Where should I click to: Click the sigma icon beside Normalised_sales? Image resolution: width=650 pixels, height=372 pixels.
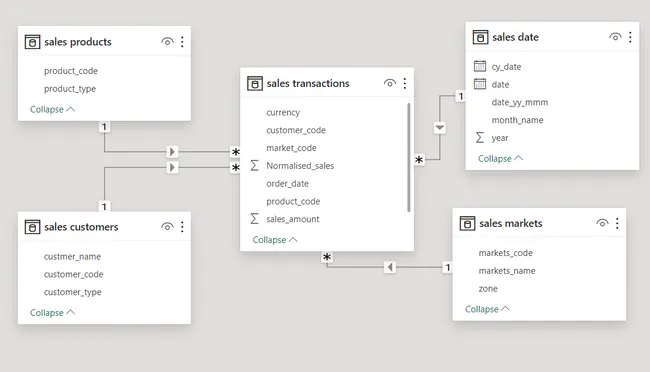click(255, 165)
